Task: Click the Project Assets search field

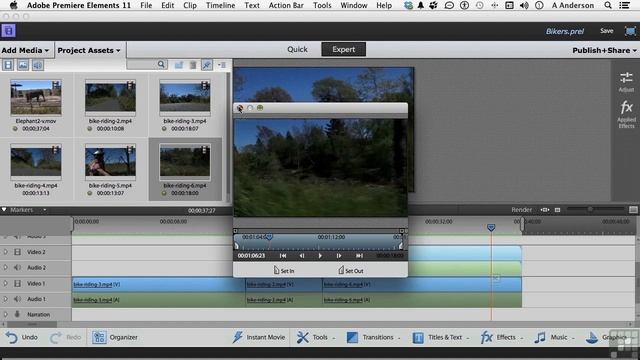Action: coord(147,65)
